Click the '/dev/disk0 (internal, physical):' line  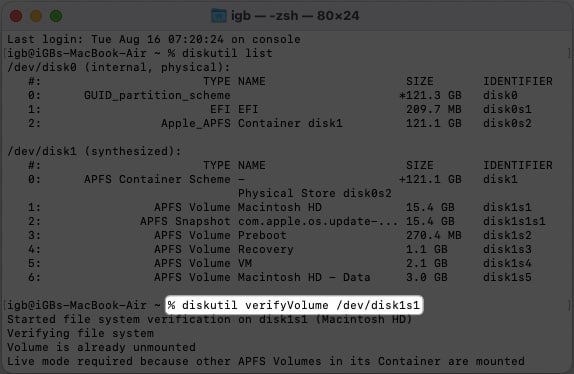[x=119, y=67]
